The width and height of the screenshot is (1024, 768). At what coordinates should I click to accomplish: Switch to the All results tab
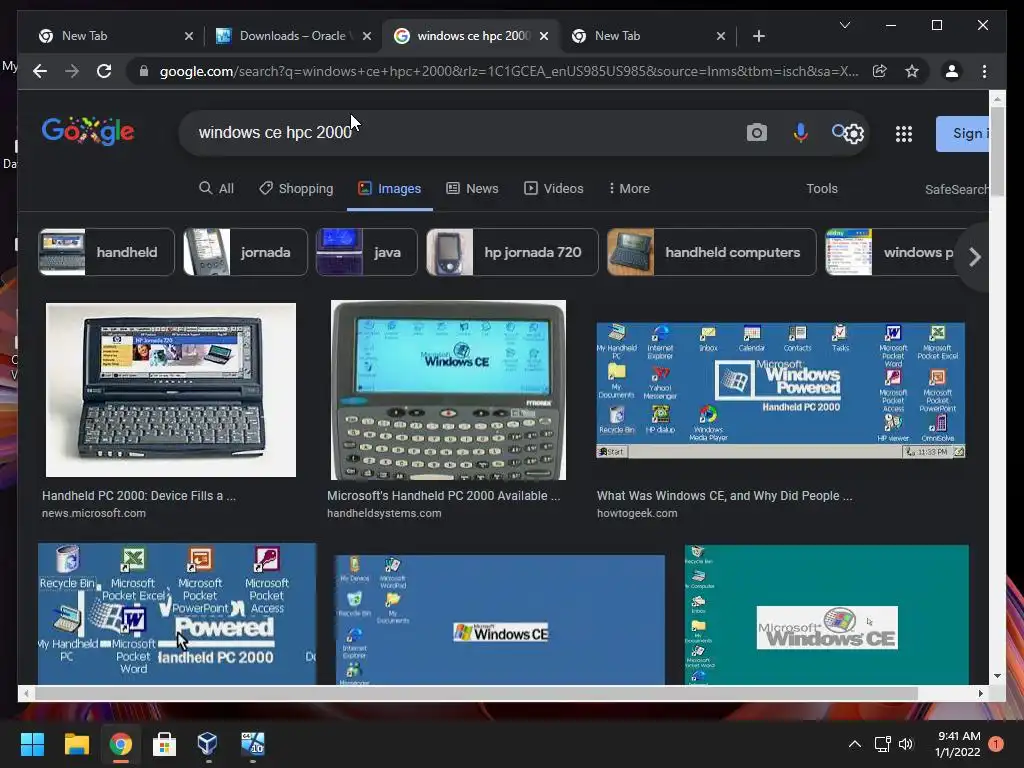216,188
